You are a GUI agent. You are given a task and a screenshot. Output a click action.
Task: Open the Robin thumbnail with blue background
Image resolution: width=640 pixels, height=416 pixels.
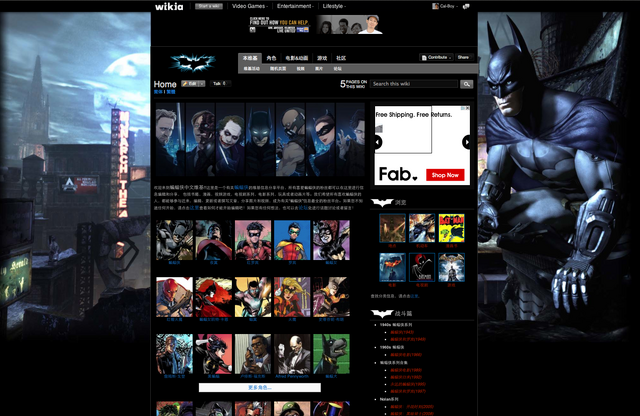[292, 240]
